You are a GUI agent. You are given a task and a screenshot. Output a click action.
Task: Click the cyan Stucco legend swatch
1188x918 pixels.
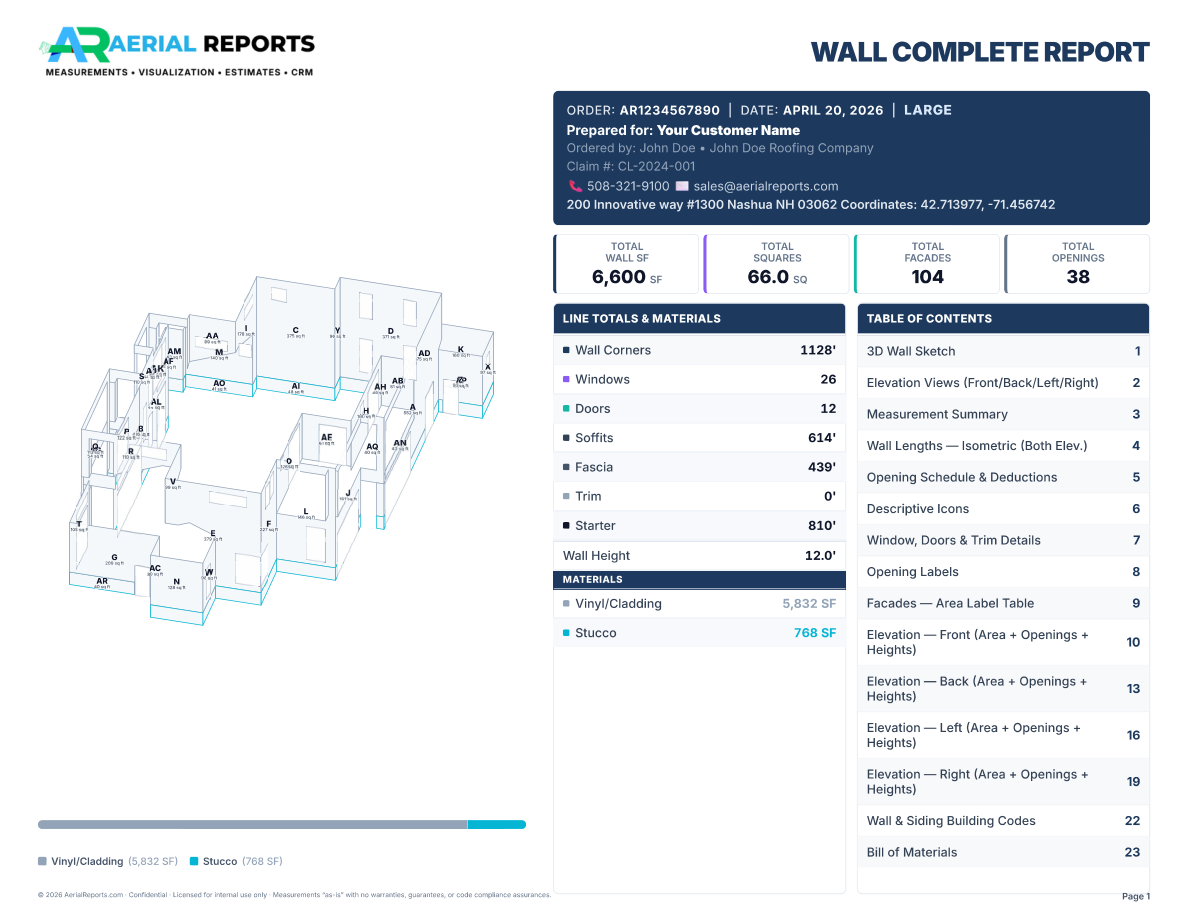tap(194, 861)
